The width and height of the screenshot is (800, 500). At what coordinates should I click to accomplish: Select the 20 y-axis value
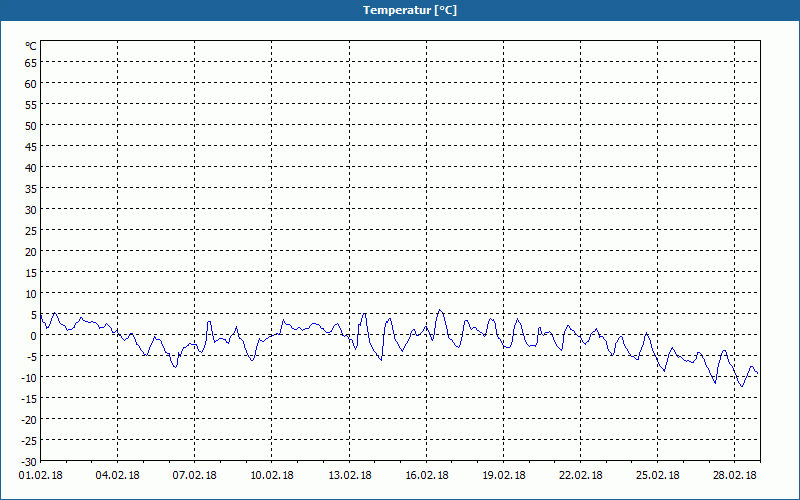(x=31, y=252)
